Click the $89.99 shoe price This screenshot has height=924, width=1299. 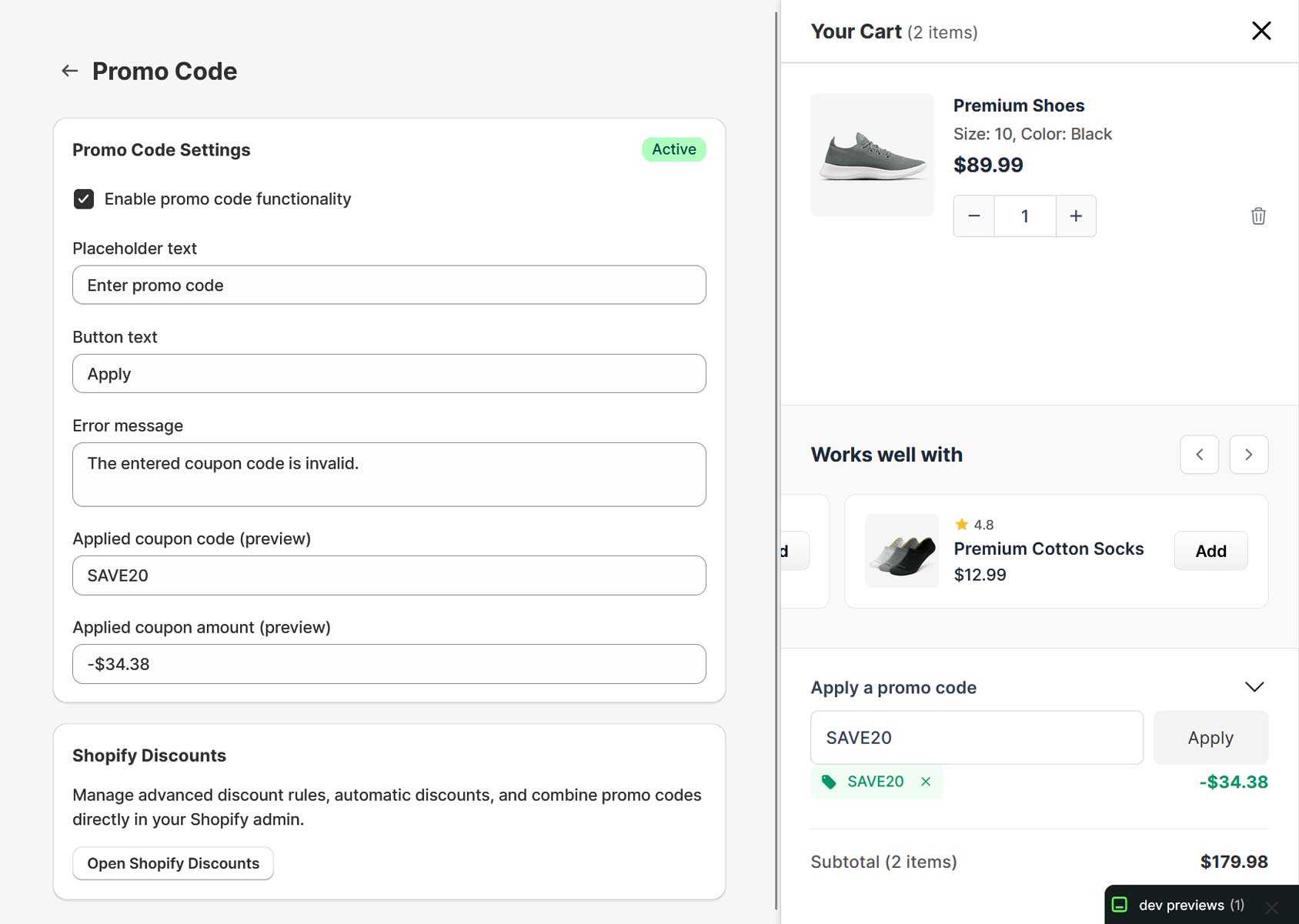[988, 165]
